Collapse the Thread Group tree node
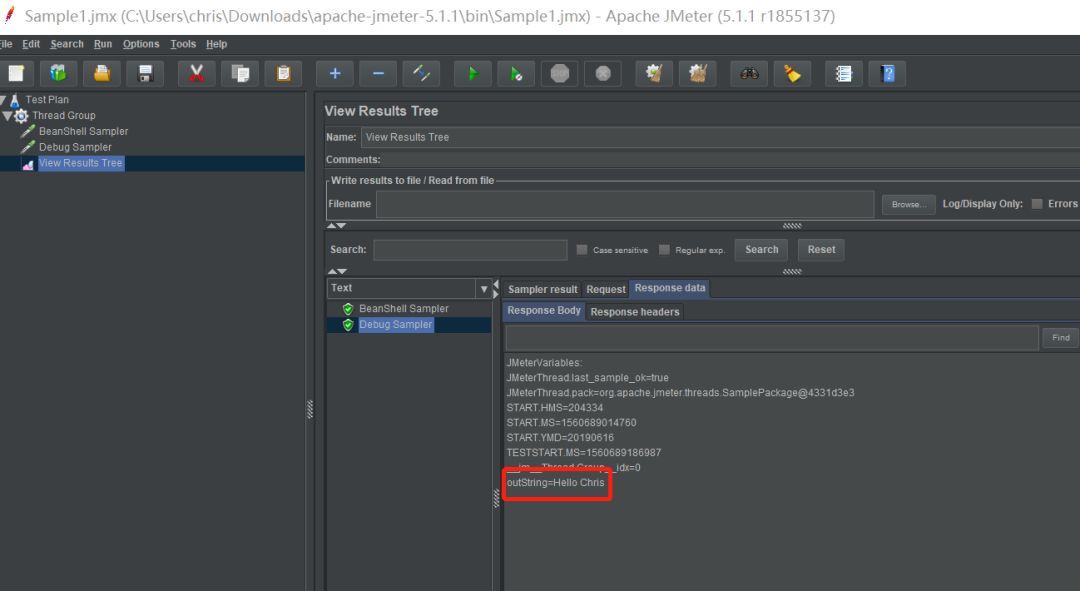The image size is (1080, 591). click(x=7, y=115)
